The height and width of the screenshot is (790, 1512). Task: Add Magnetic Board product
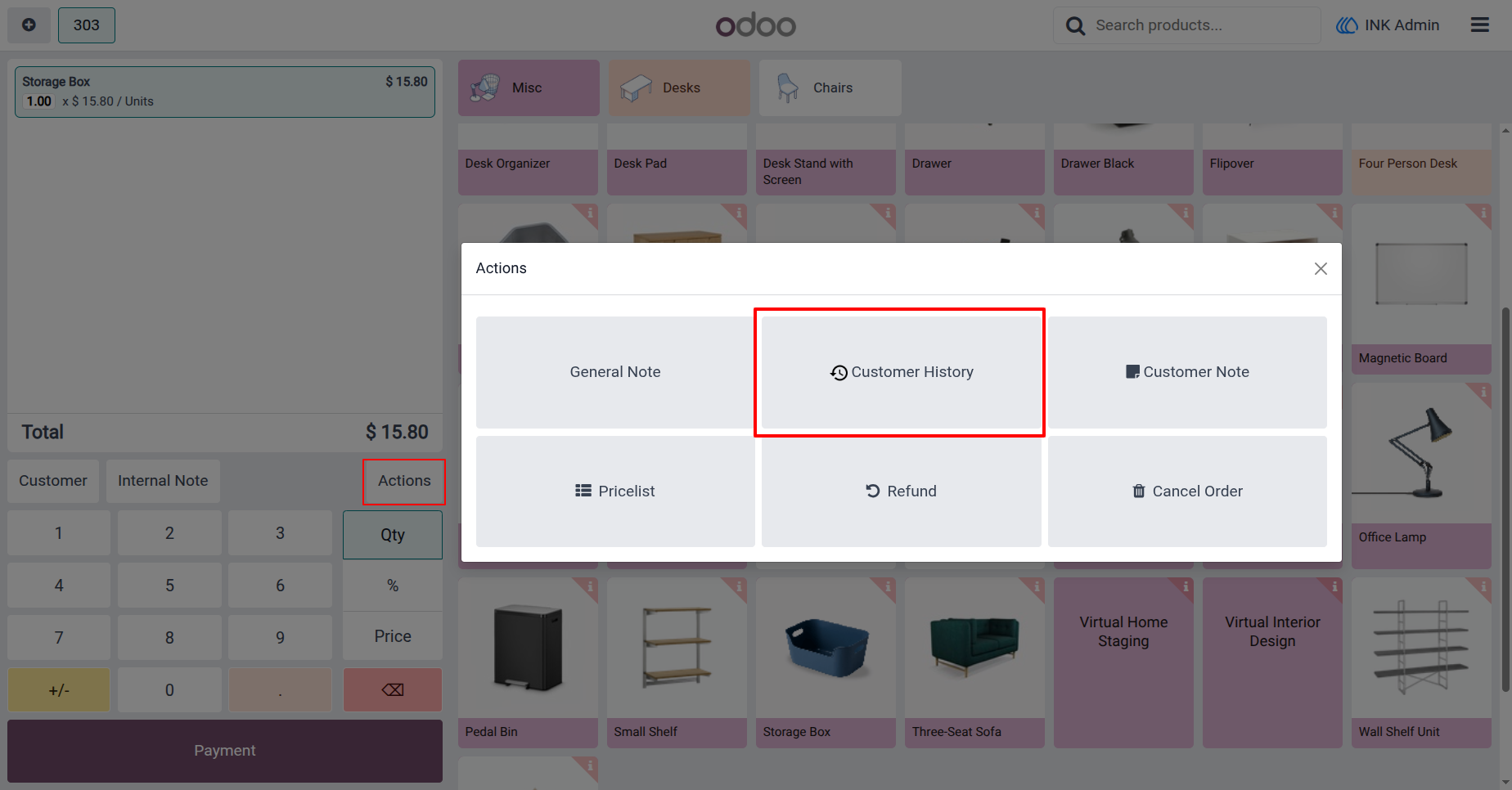(x=1421, y=290)
